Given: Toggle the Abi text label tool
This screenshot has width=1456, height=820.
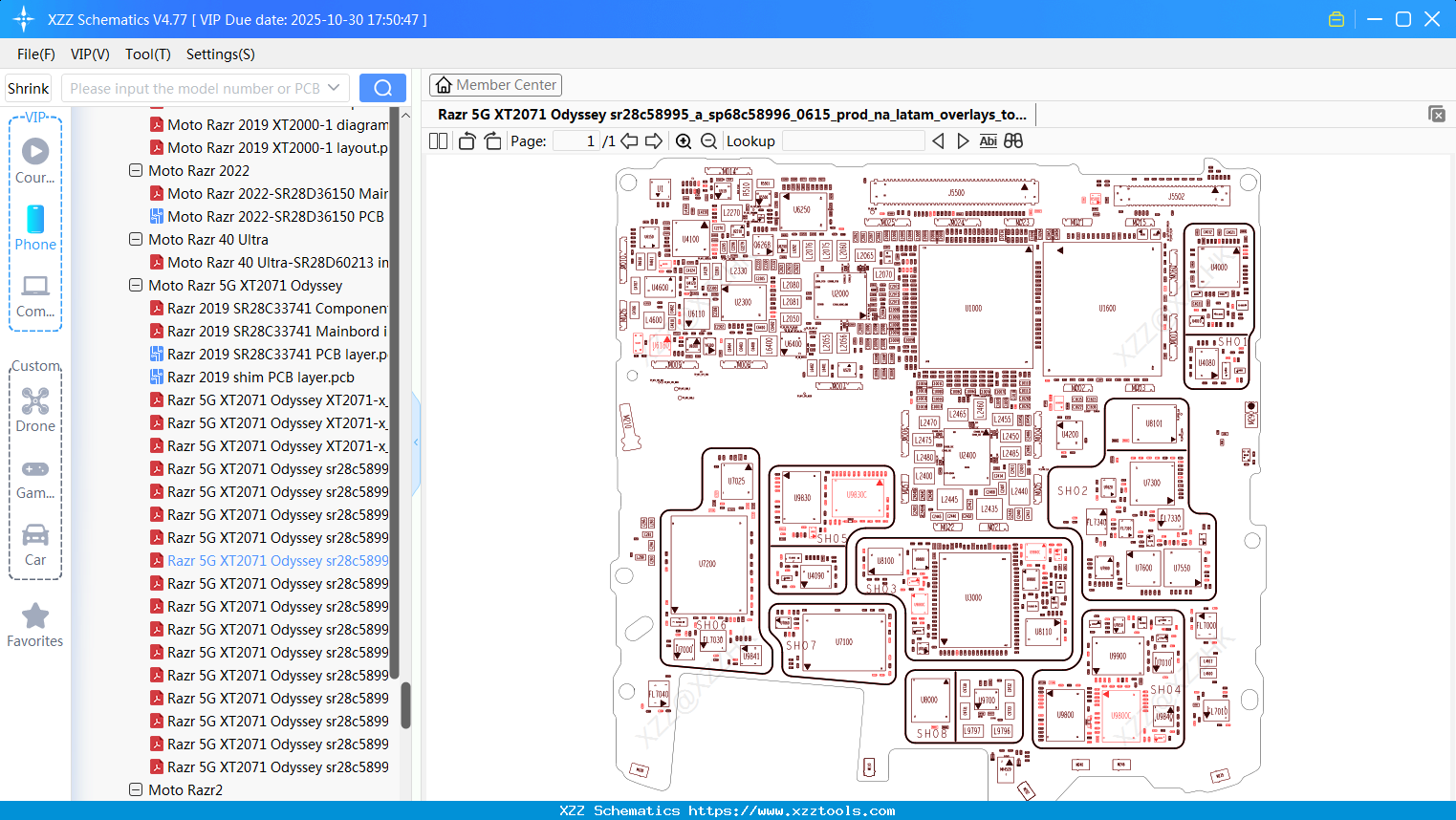Looking at the screenshot, I should click(989, 141).
